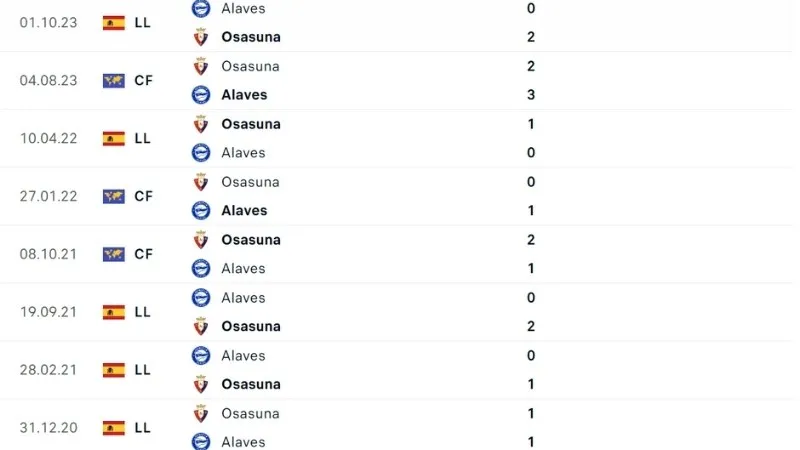Click Alaves's score of 3 on 04.08.23

531,95
